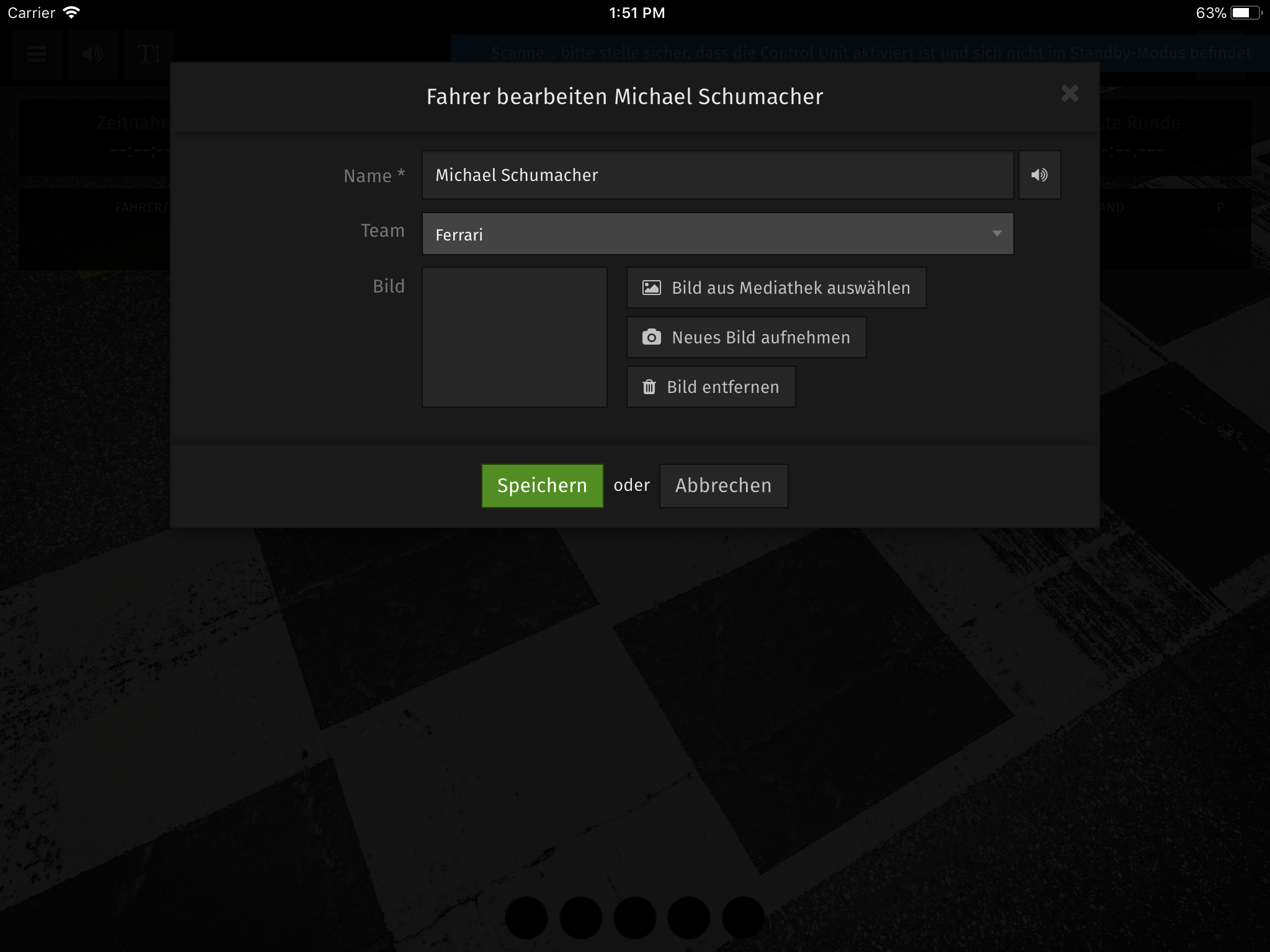
Task: Edit the Name field Michael Schumacher
Action: pyautogui.click(x=717, y=175)
